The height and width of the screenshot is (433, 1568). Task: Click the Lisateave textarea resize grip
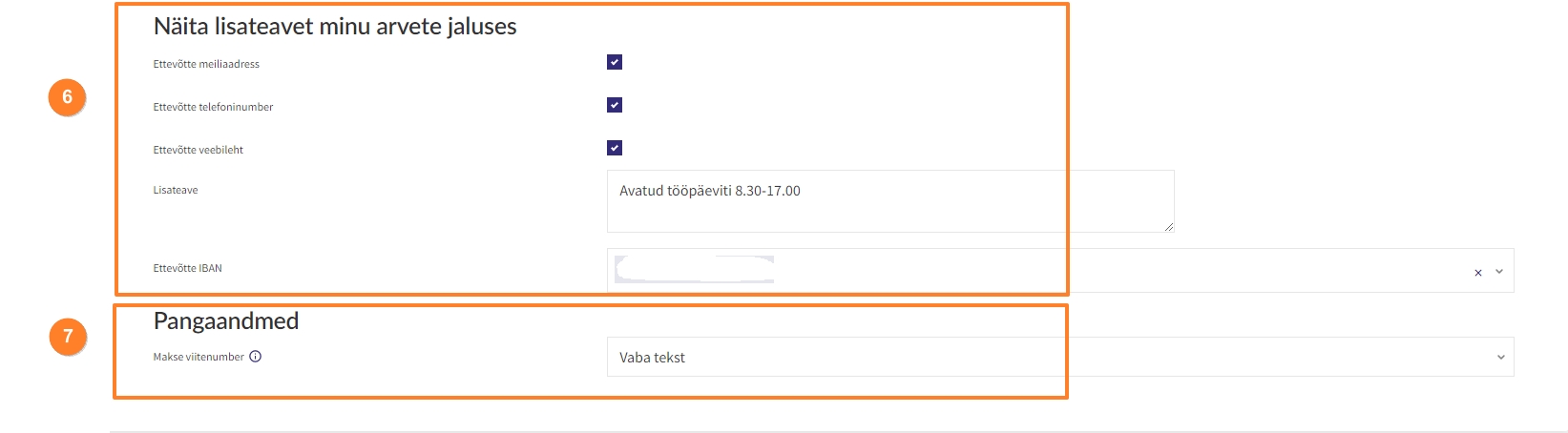pyautogui.click(x=1168, y=226)
